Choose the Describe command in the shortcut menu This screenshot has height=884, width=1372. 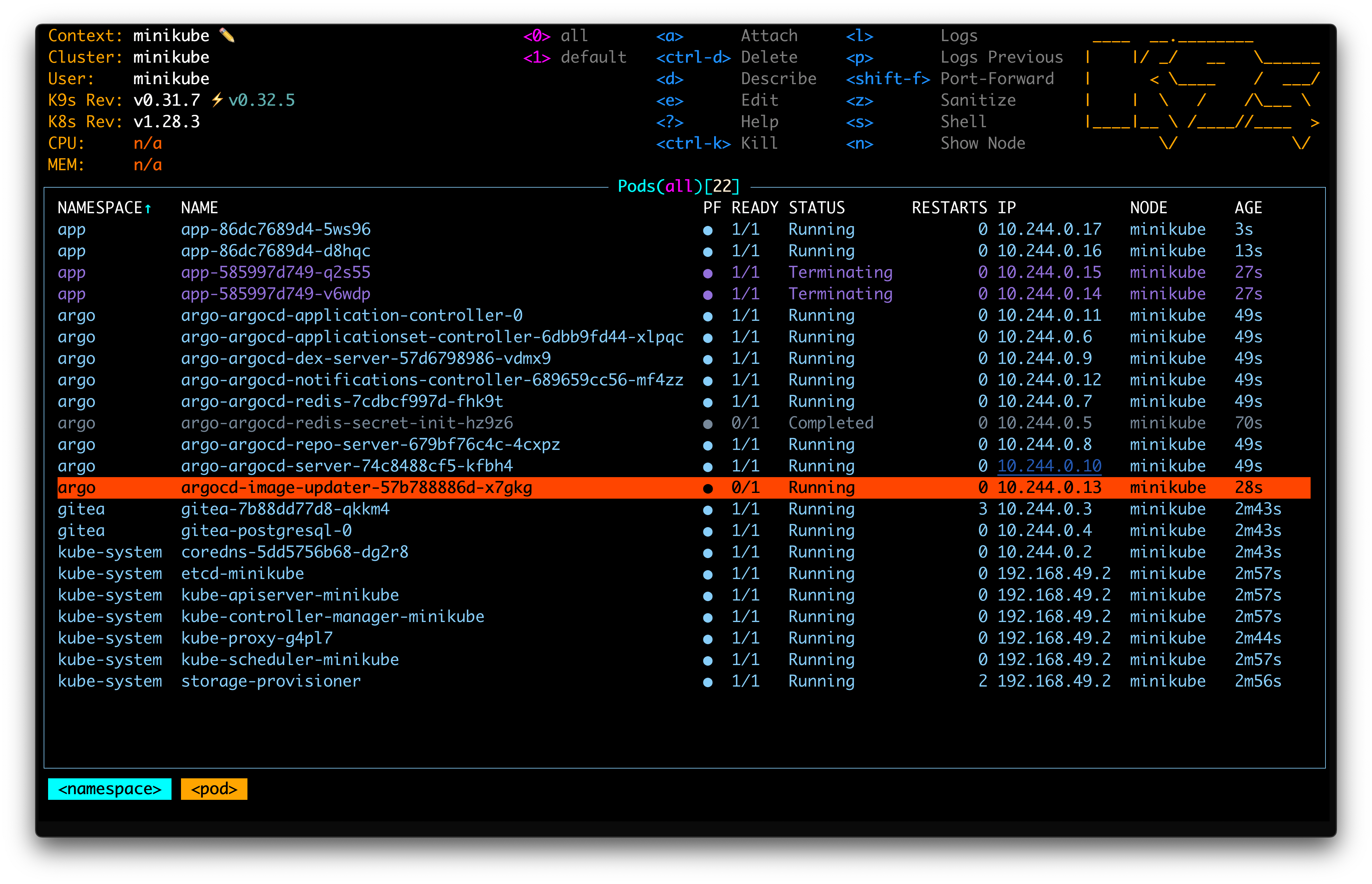click(778, 79)
